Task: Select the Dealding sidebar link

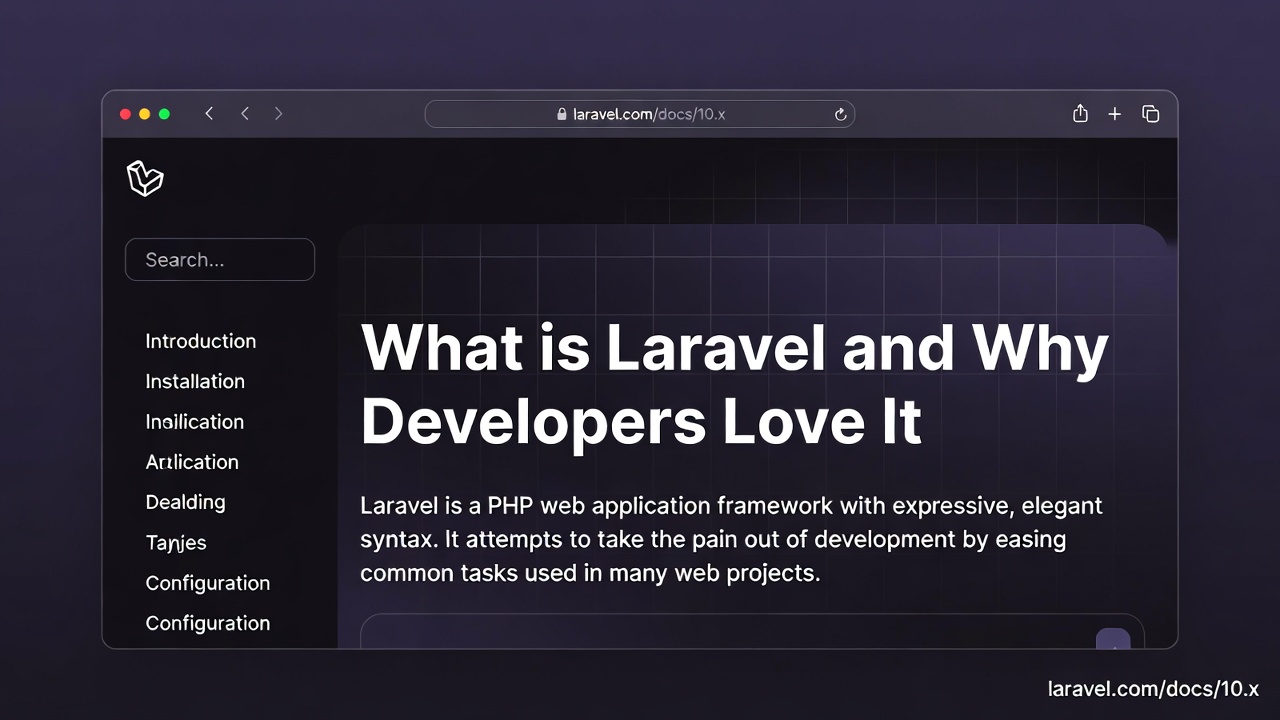Action: (185, 502)
